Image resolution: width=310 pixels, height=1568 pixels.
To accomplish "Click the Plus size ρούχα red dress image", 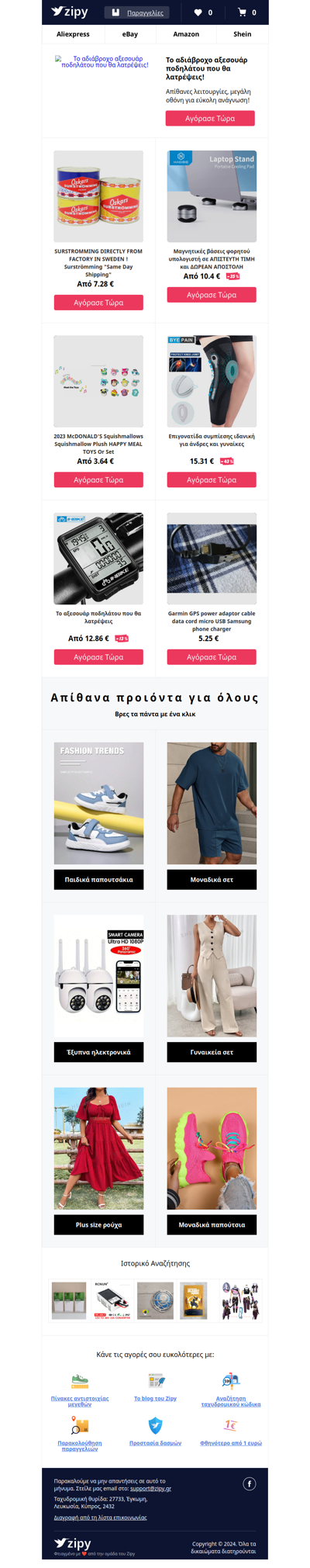I will click(x=98, y=1148).
